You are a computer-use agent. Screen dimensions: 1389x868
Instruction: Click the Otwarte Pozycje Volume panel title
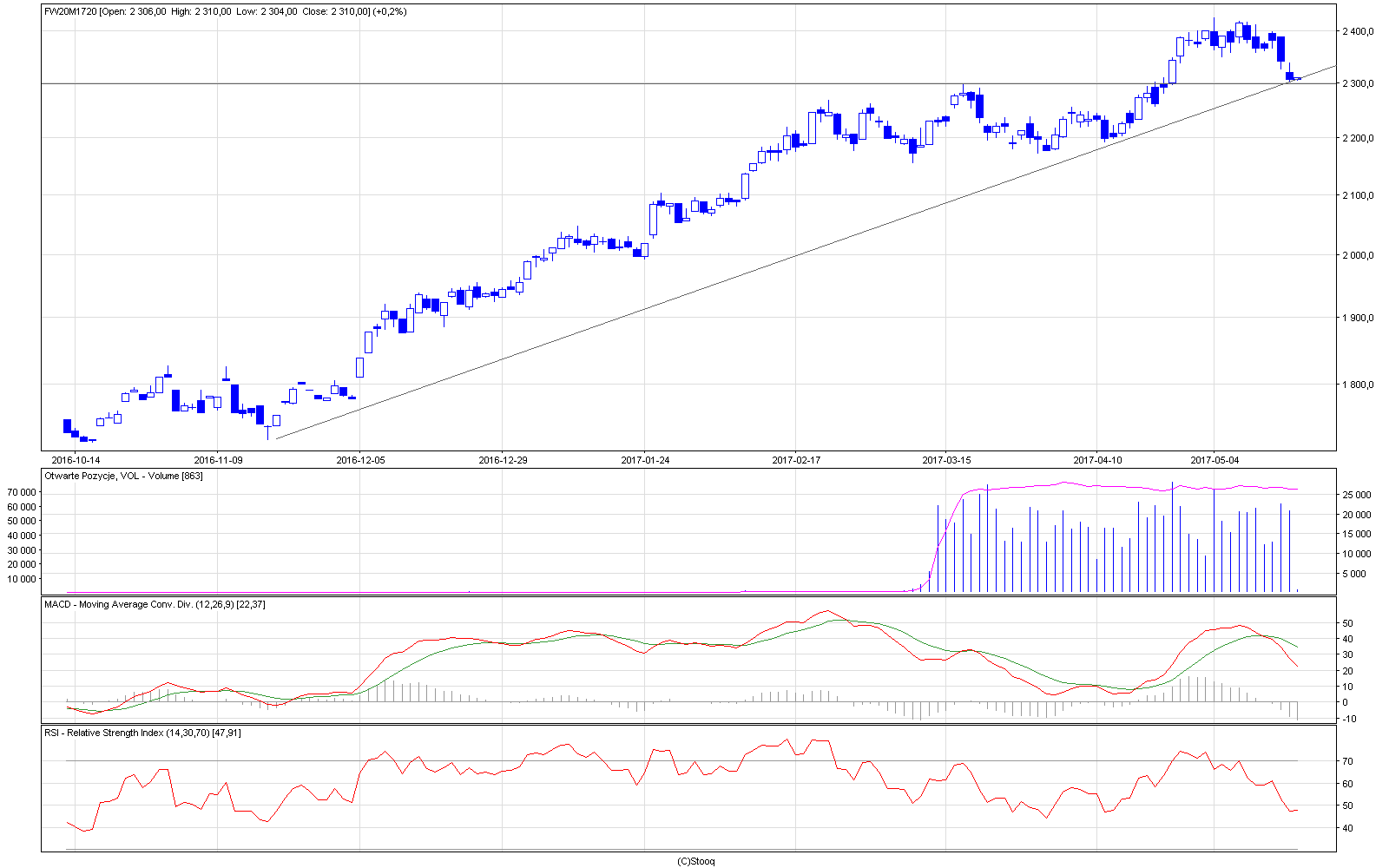pos(123,476)
